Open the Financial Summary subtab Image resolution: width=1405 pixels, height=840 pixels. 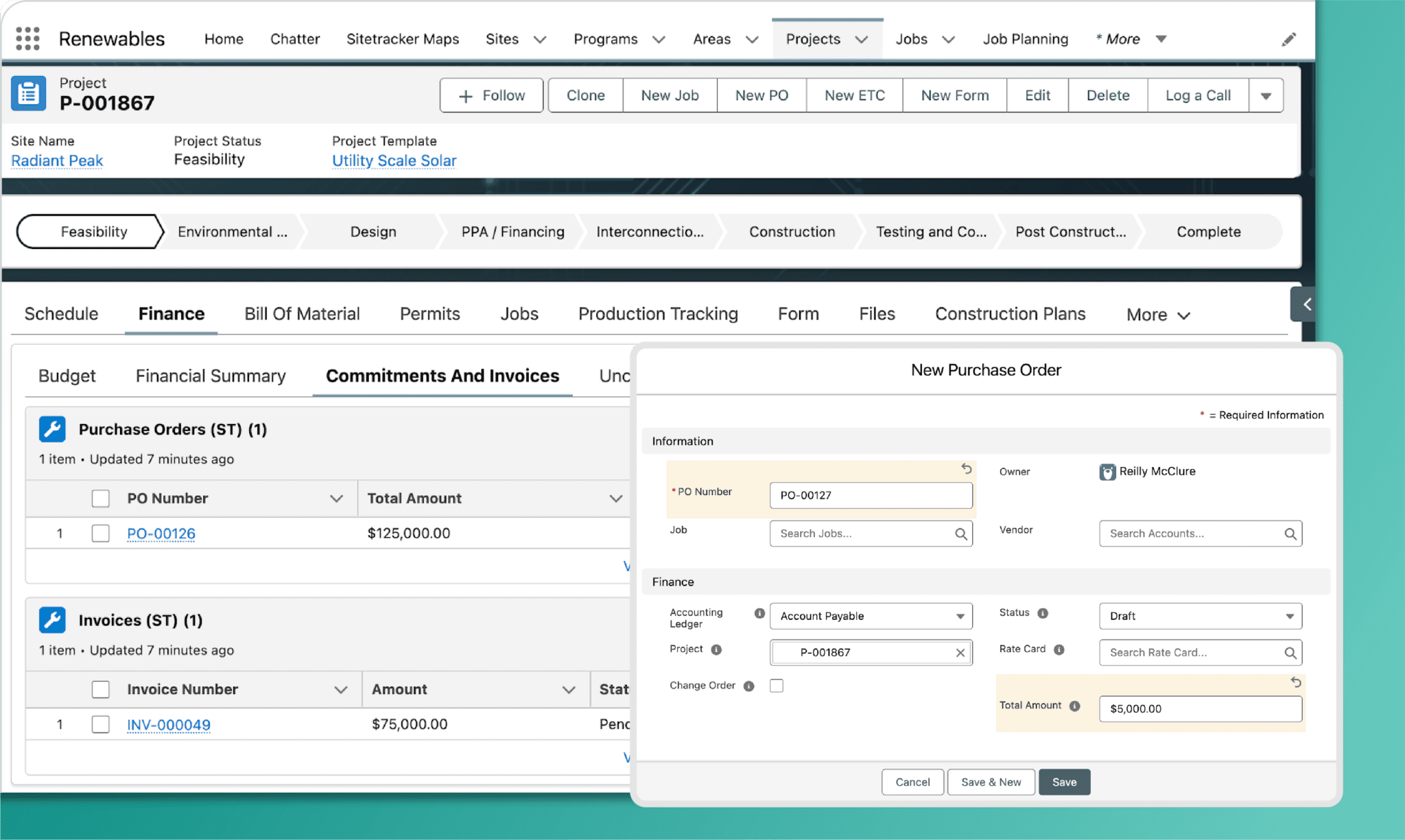click(211, 376)
